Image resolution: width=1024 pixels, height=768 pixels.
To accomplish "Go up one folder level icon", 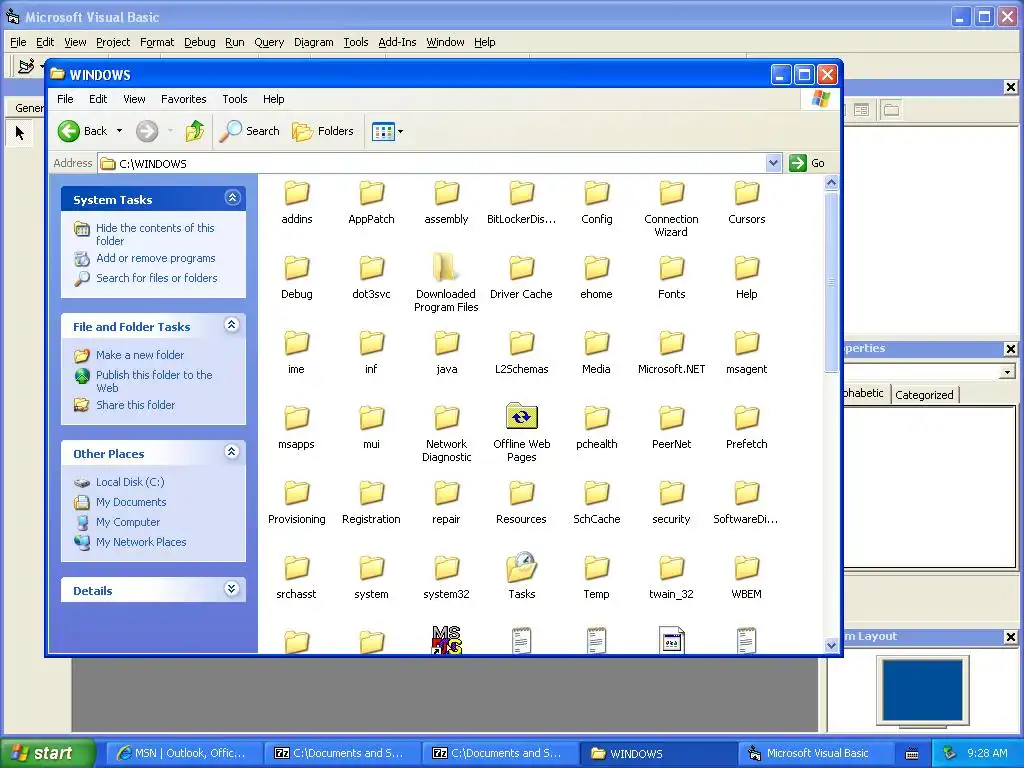I will tap(195, 131).
